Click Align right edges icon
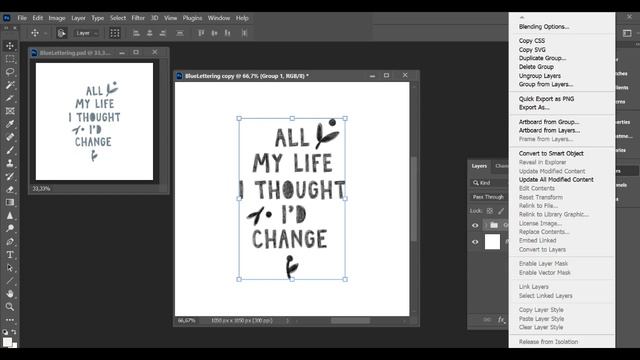 162,33
